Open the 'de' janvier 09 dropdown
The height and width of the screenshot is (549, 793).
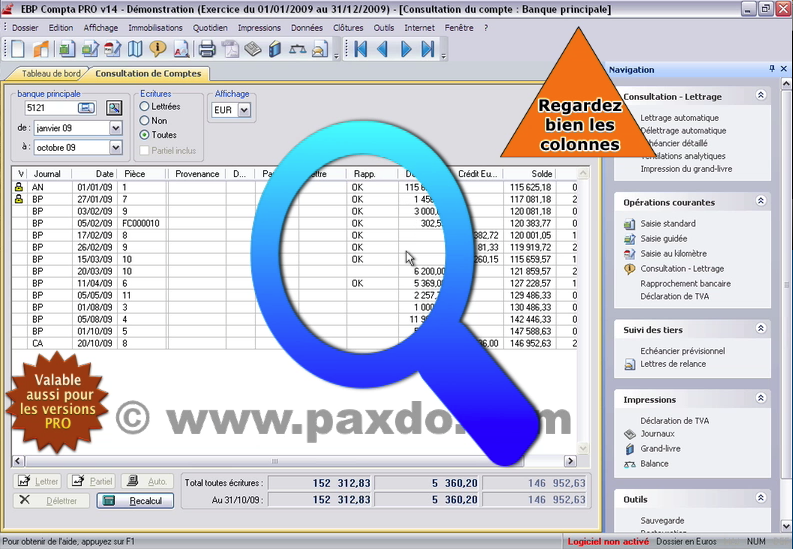(115, 128)
